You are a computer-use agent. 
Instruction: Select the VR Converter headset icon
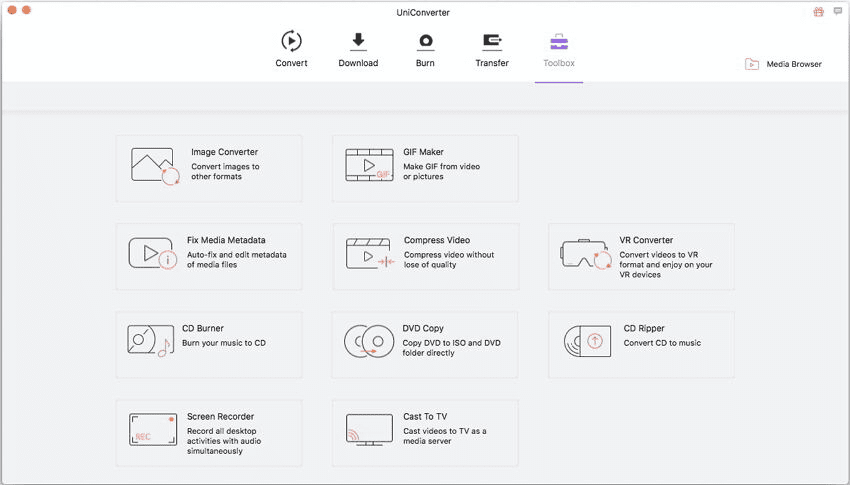(586, 255)
